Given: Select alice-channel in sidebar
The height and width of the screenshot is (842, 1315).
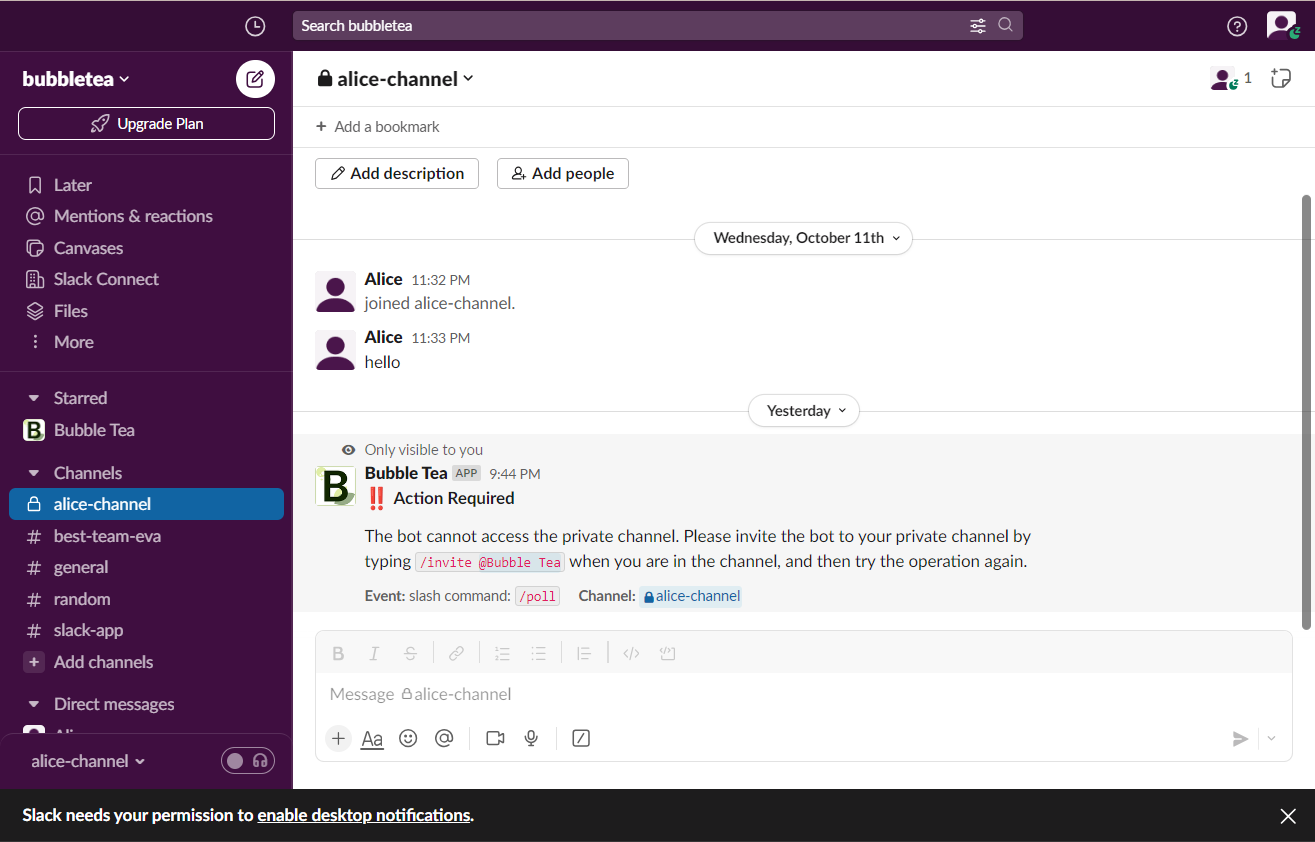Looking at the screenshot, I should (146, 504).
